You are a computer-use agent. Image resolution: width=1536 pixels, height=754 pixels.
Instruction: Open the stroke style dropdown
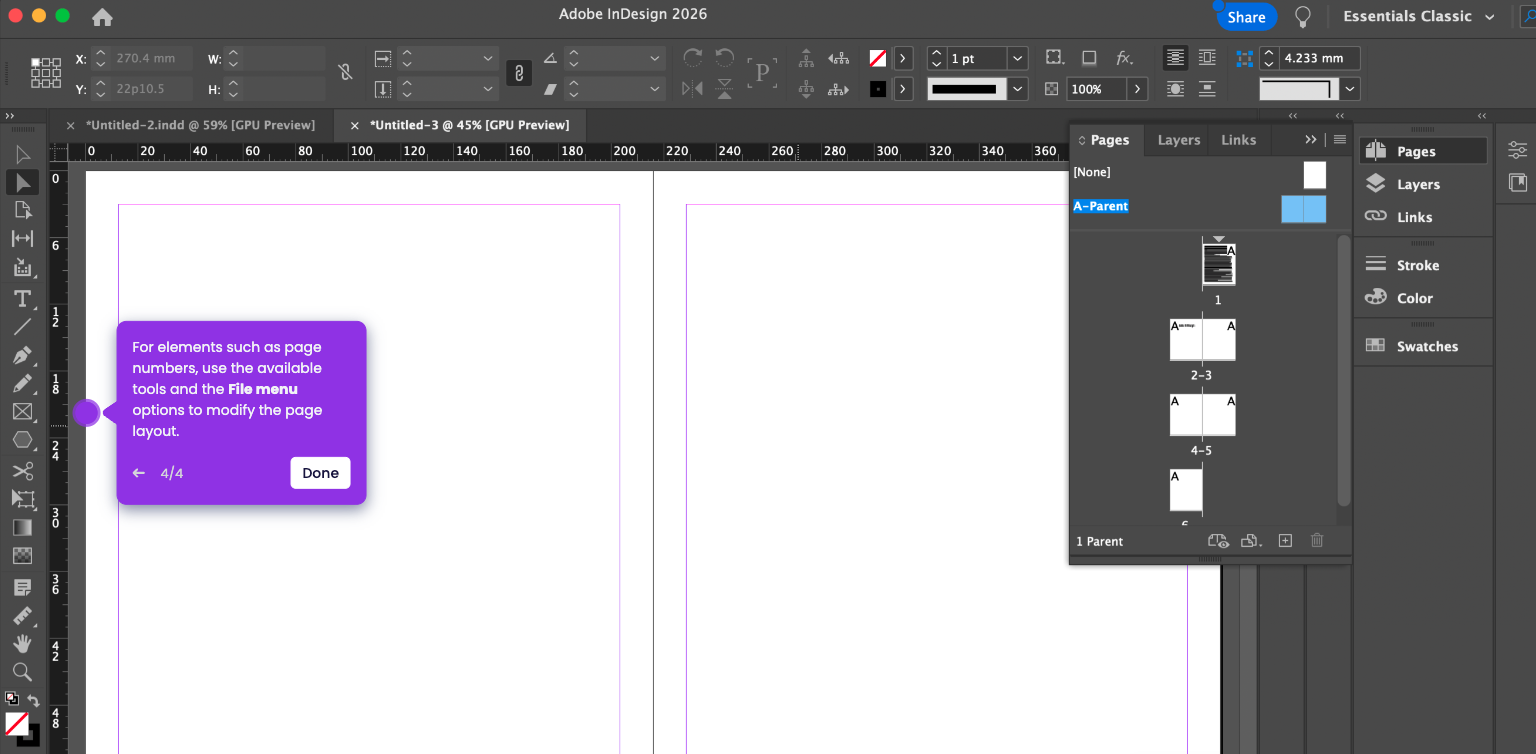tap(1017, 89)
